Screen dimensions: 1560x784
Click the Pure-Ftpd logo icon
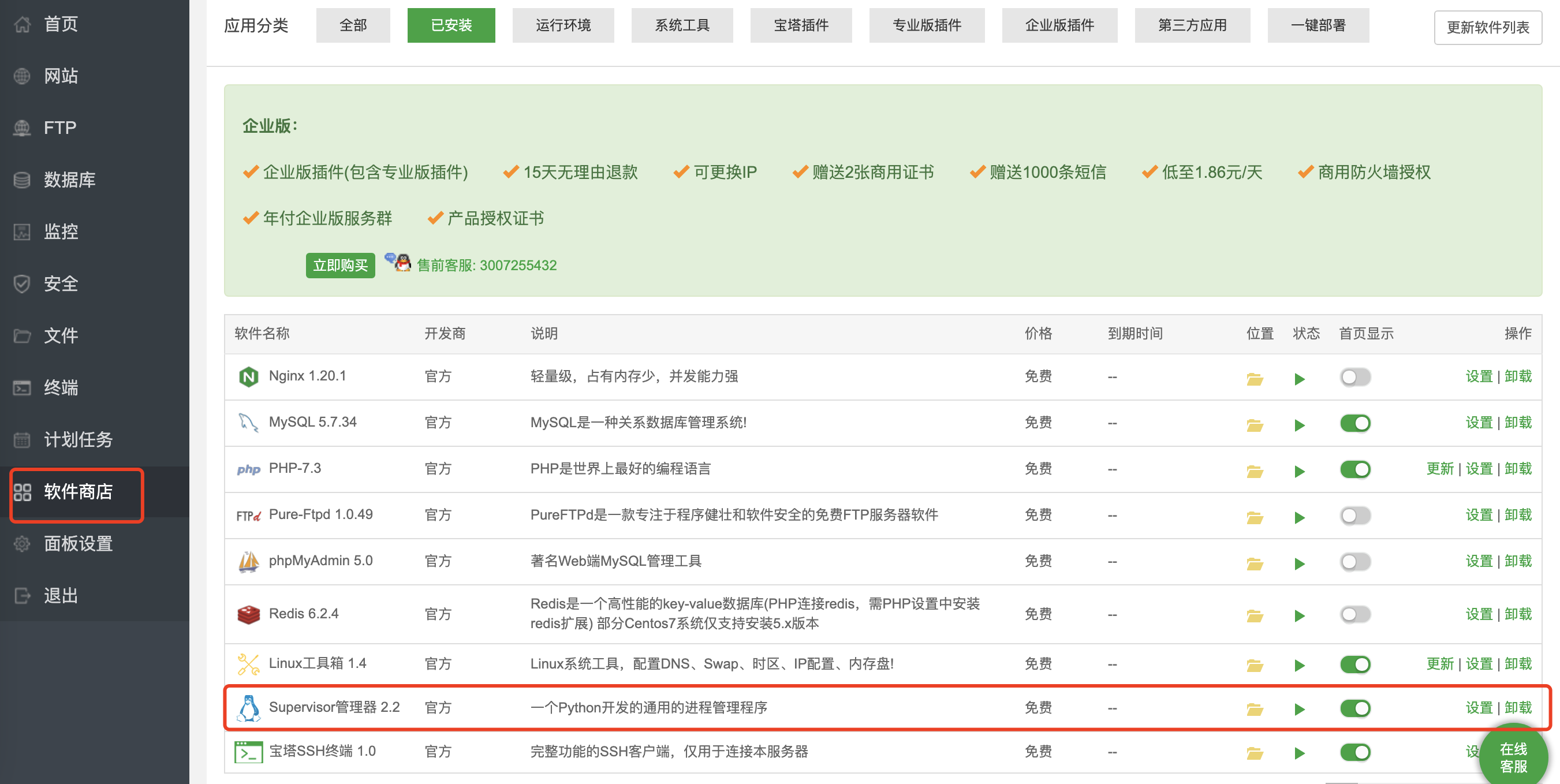click(x=248, y=515)
